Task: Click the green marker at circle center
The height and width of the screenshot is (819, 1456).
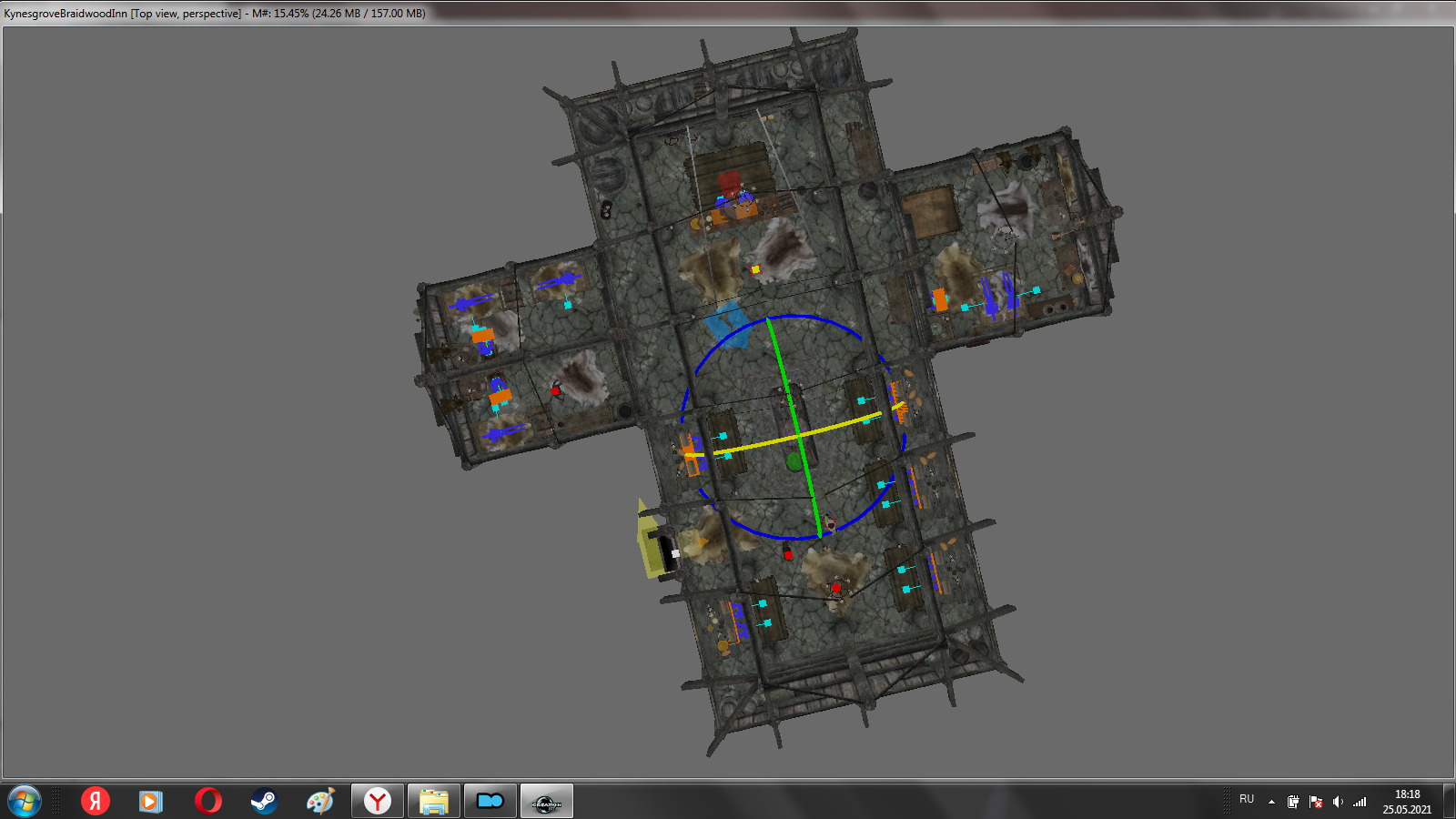Action: [x=794, y=462]
